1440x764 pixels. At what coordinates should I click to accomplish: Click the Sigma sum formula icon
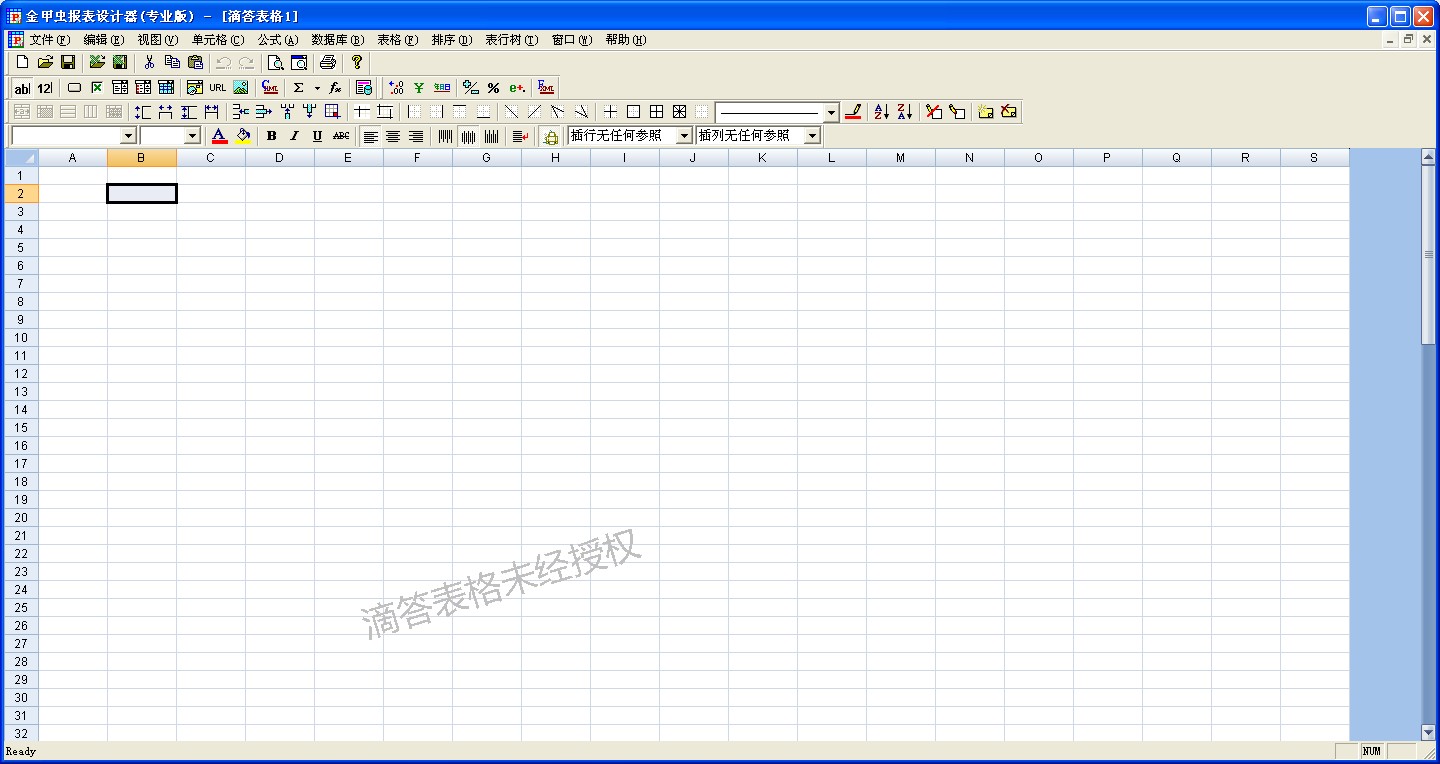tap(298, 88)
